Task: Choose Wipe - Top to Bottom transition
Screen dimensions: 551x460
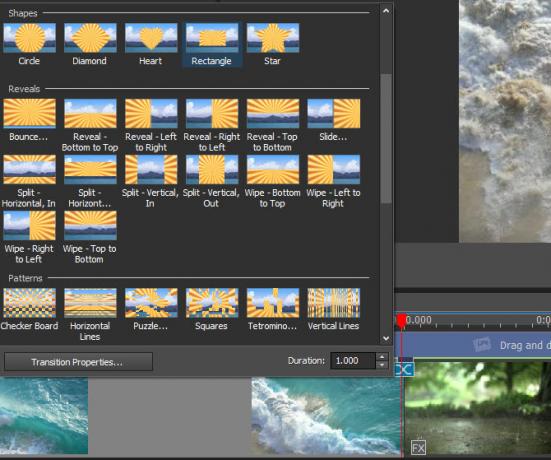Action: point(90,238)
